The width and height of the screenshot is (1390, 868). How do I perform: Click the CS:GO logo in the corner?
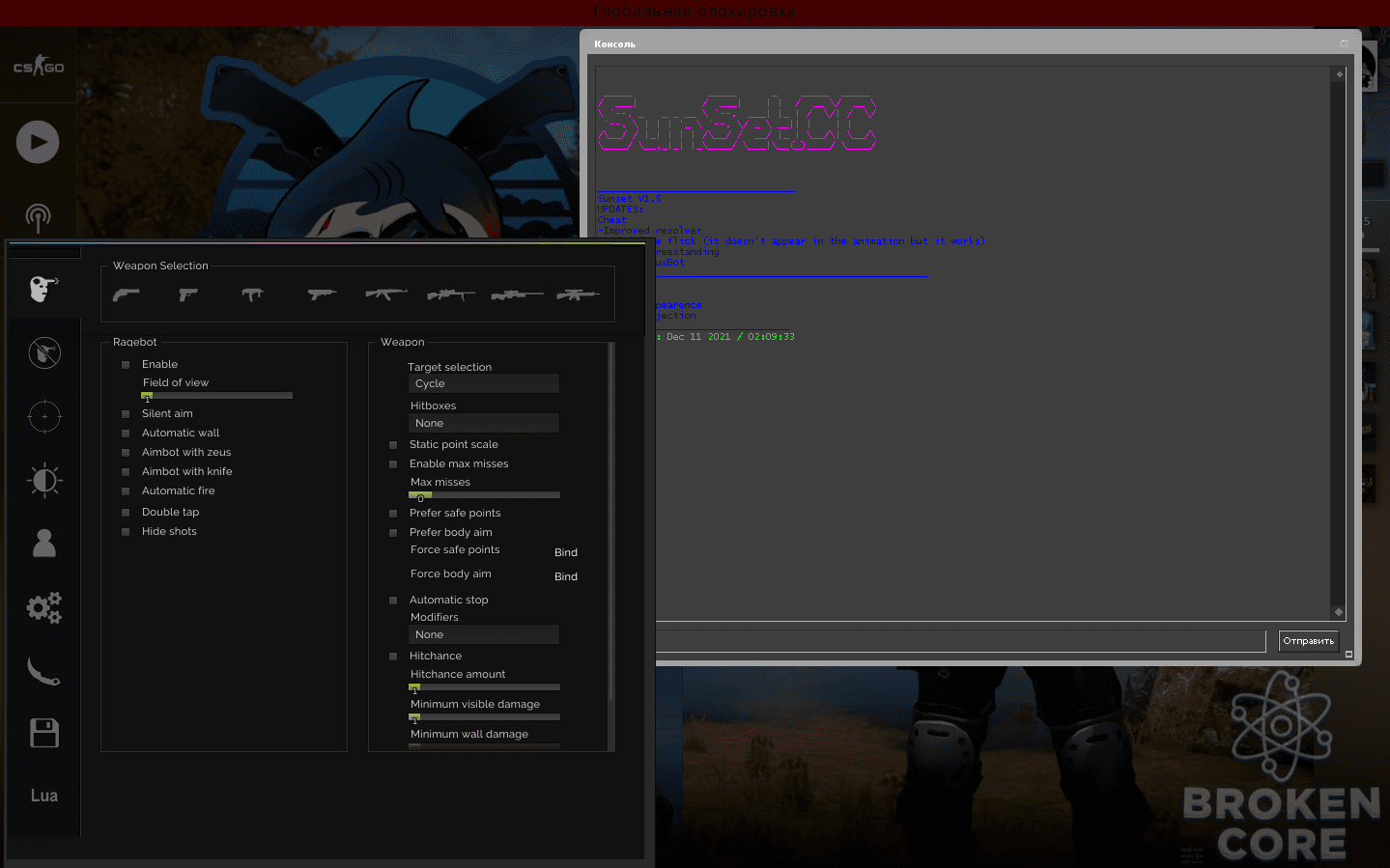[x=39, y=67]
